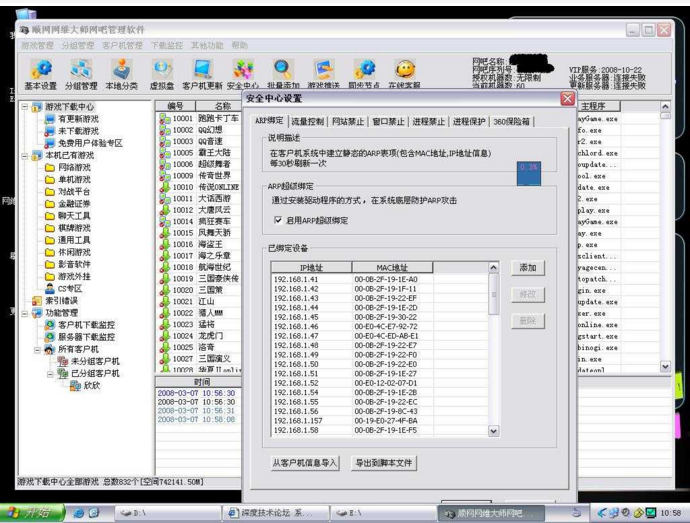Open 深度技术论坛 taskbar button
Image resolution: width=690 pixels, height=523 pixels.
pyautogui.click(x=276, y=513)
